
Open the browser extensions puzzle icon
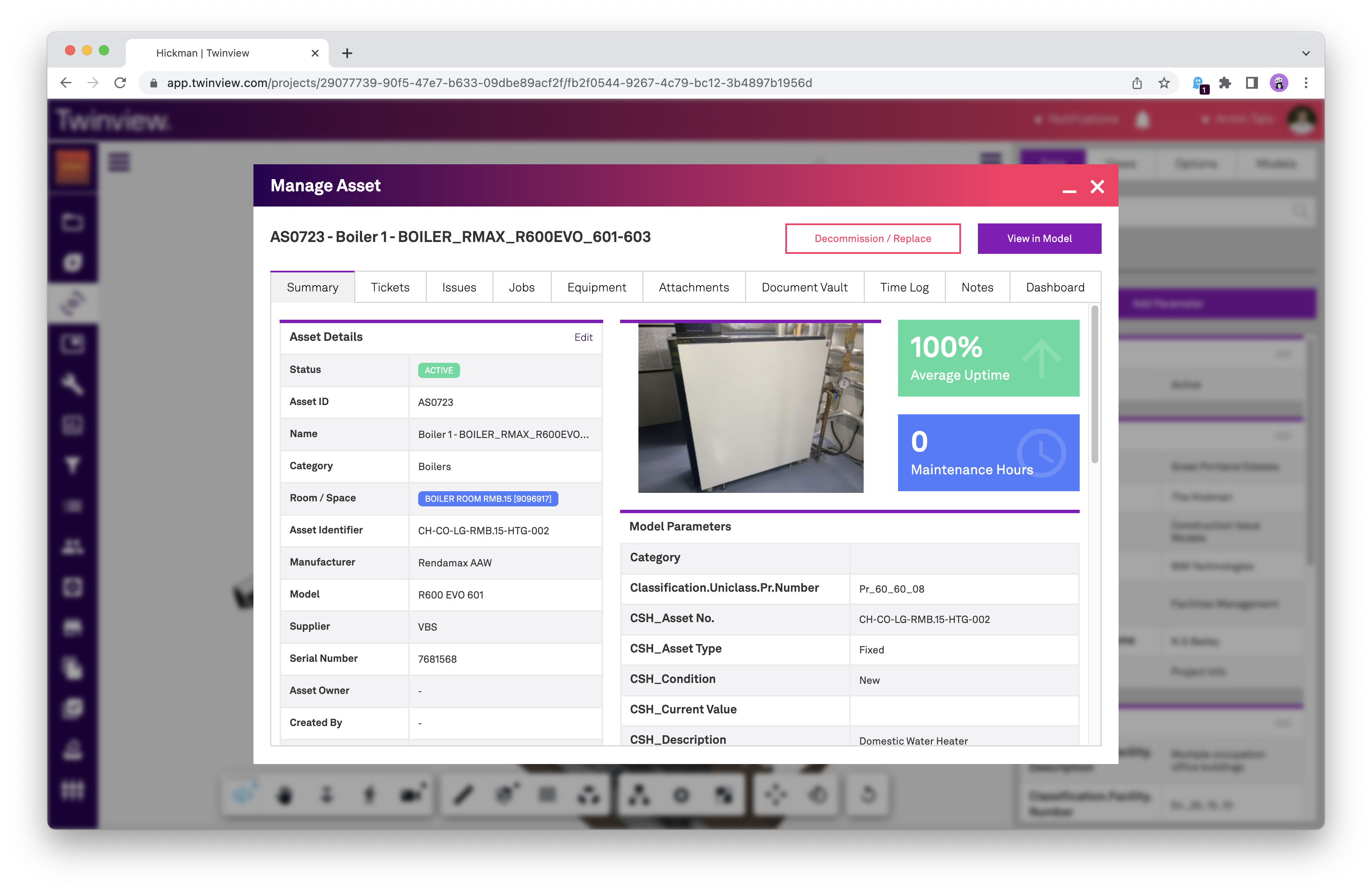(1225, 83)
